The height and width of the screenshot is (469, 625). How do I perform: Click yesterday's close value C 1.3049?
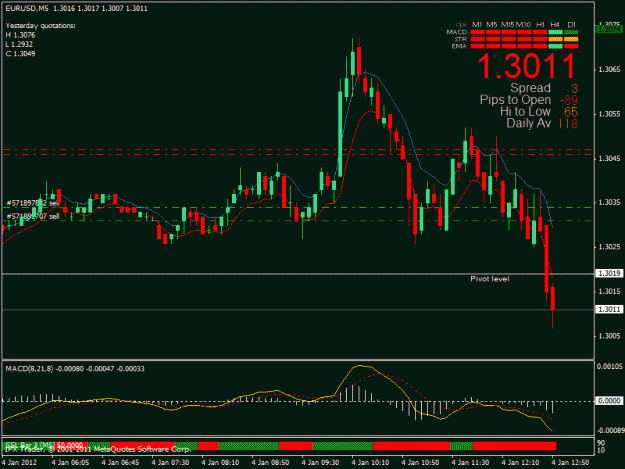click(20, 53)
